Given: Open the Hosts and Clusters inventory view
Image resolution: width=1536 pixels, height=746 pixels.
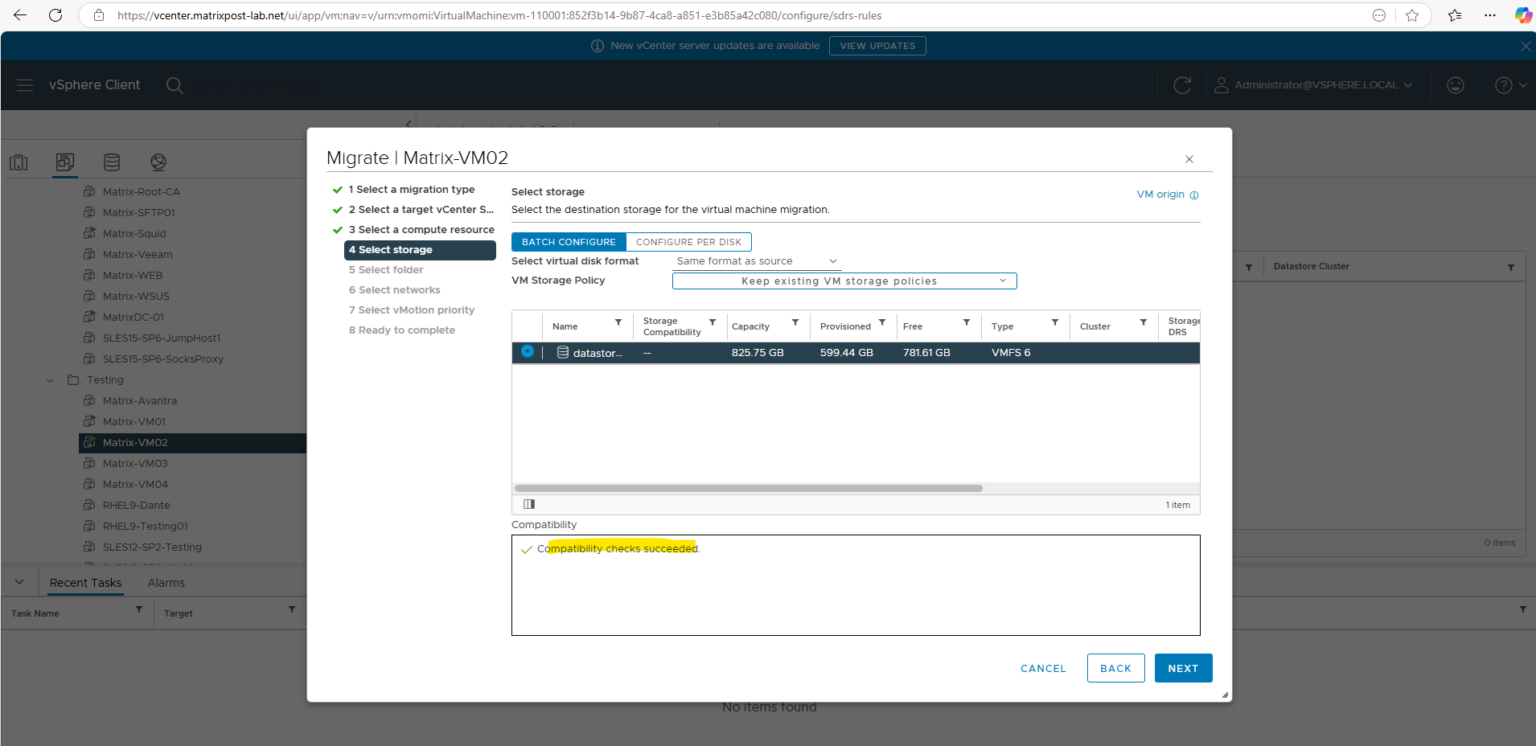Looking at the screenshot, I should [18, 162].
